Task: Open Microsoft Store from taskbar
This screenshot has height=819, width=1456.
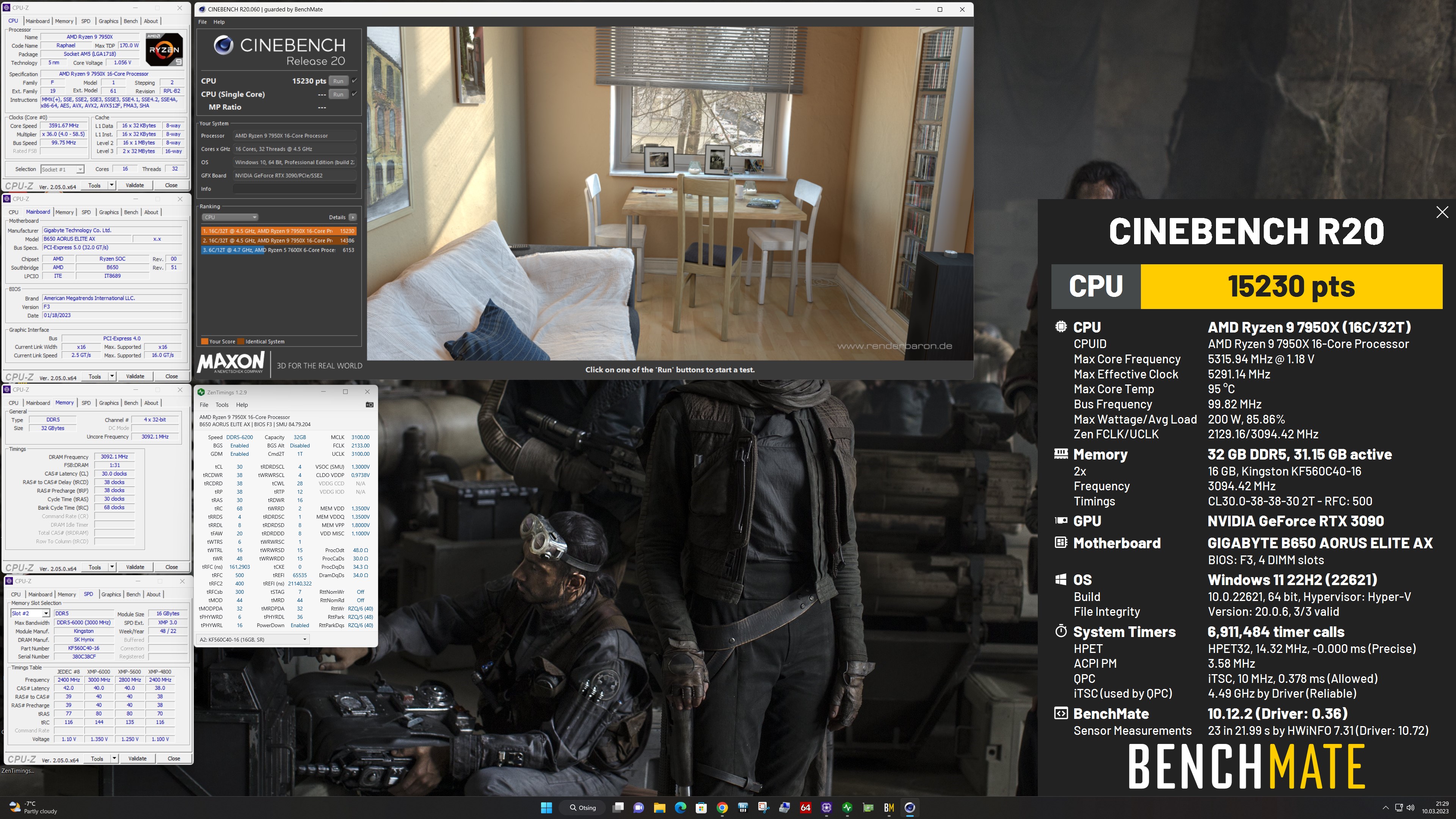Action: point(701,808)
